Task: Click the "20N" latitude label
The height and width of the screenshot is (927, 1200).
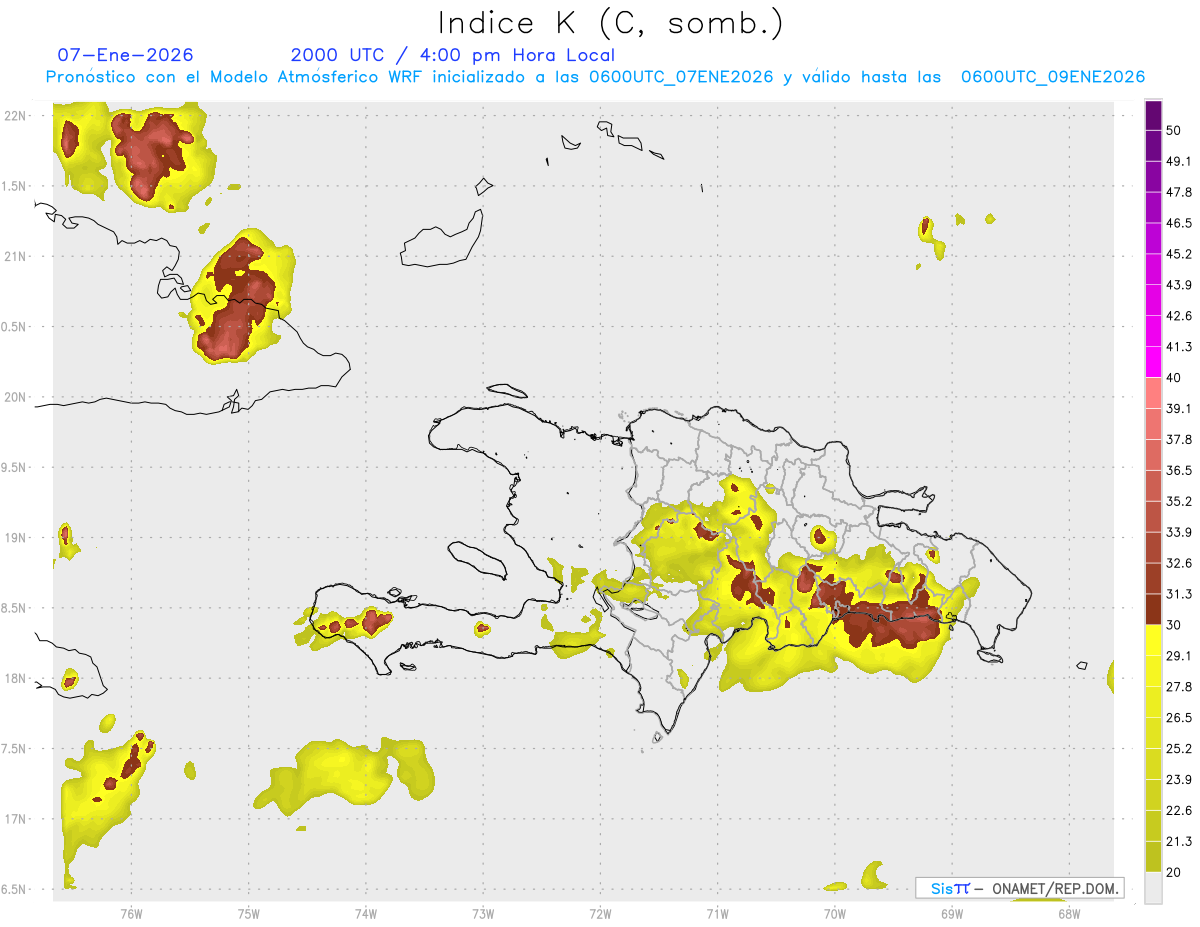Action: (16, 397)
